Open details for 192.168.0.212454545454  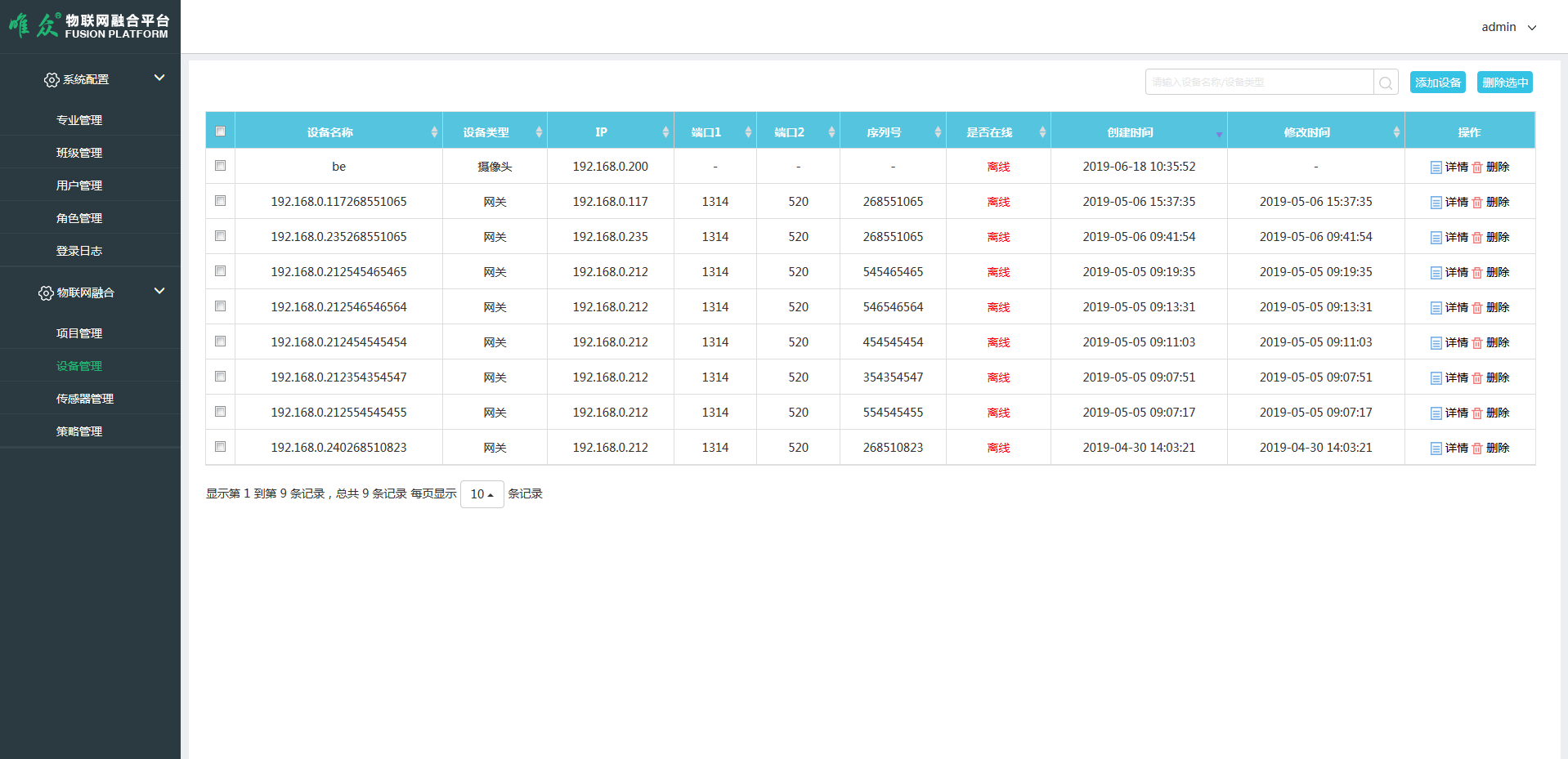click(x=1449, y=342)
